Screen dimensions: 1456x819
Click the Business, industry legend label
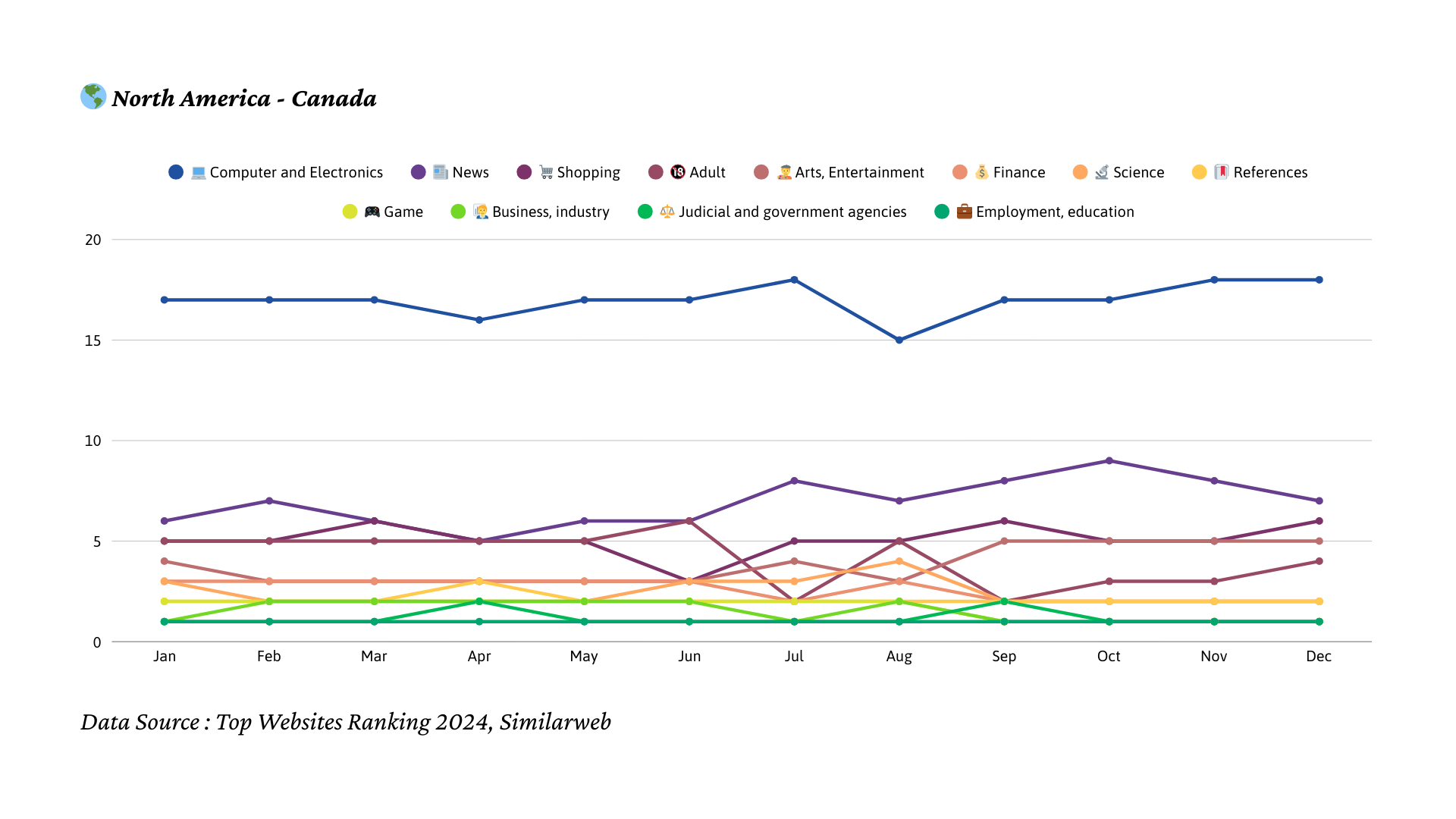click(551, 212)
